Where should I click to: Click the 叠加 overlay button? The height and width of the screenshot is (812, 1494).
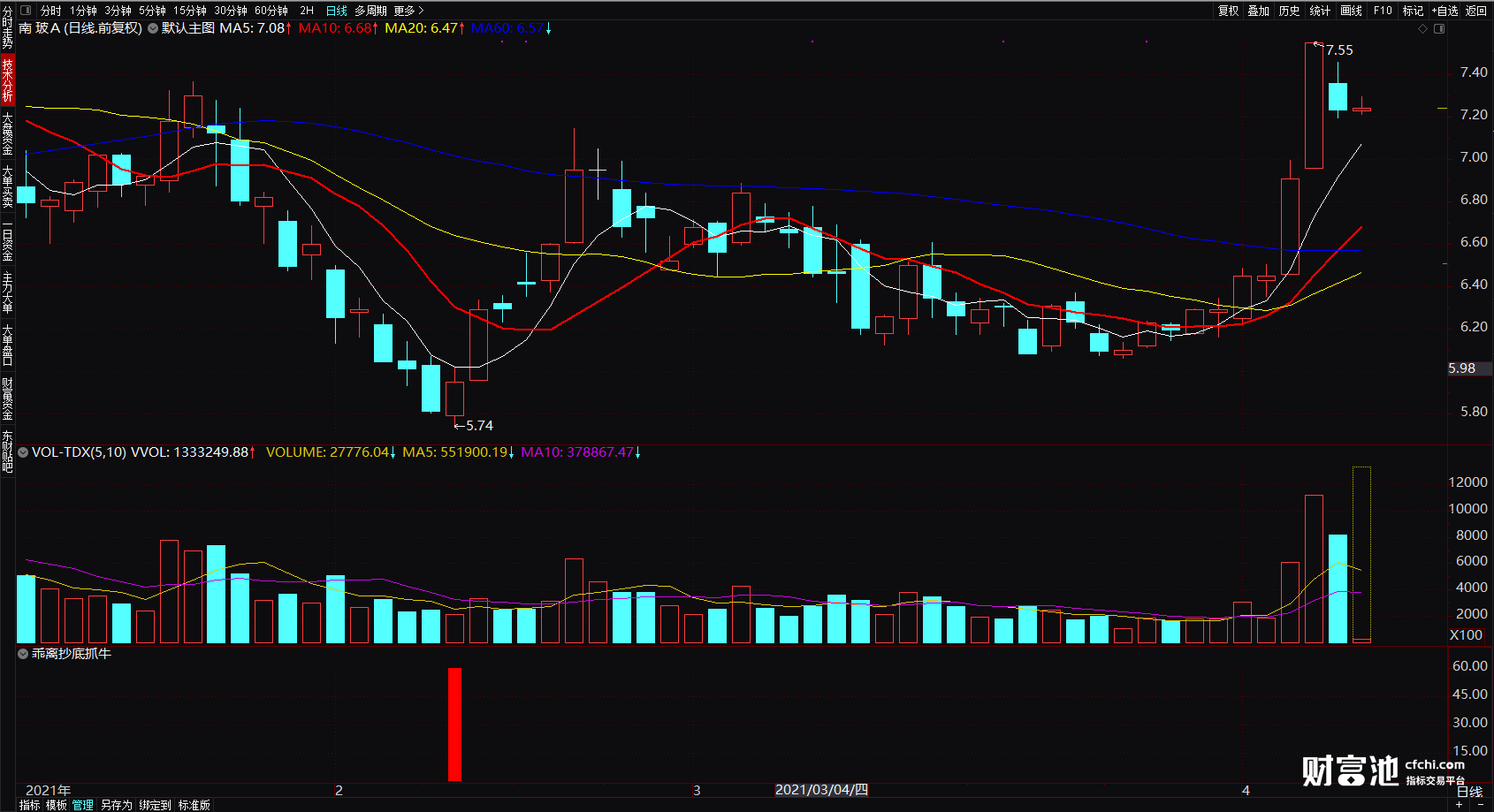tap(1259, 11)
